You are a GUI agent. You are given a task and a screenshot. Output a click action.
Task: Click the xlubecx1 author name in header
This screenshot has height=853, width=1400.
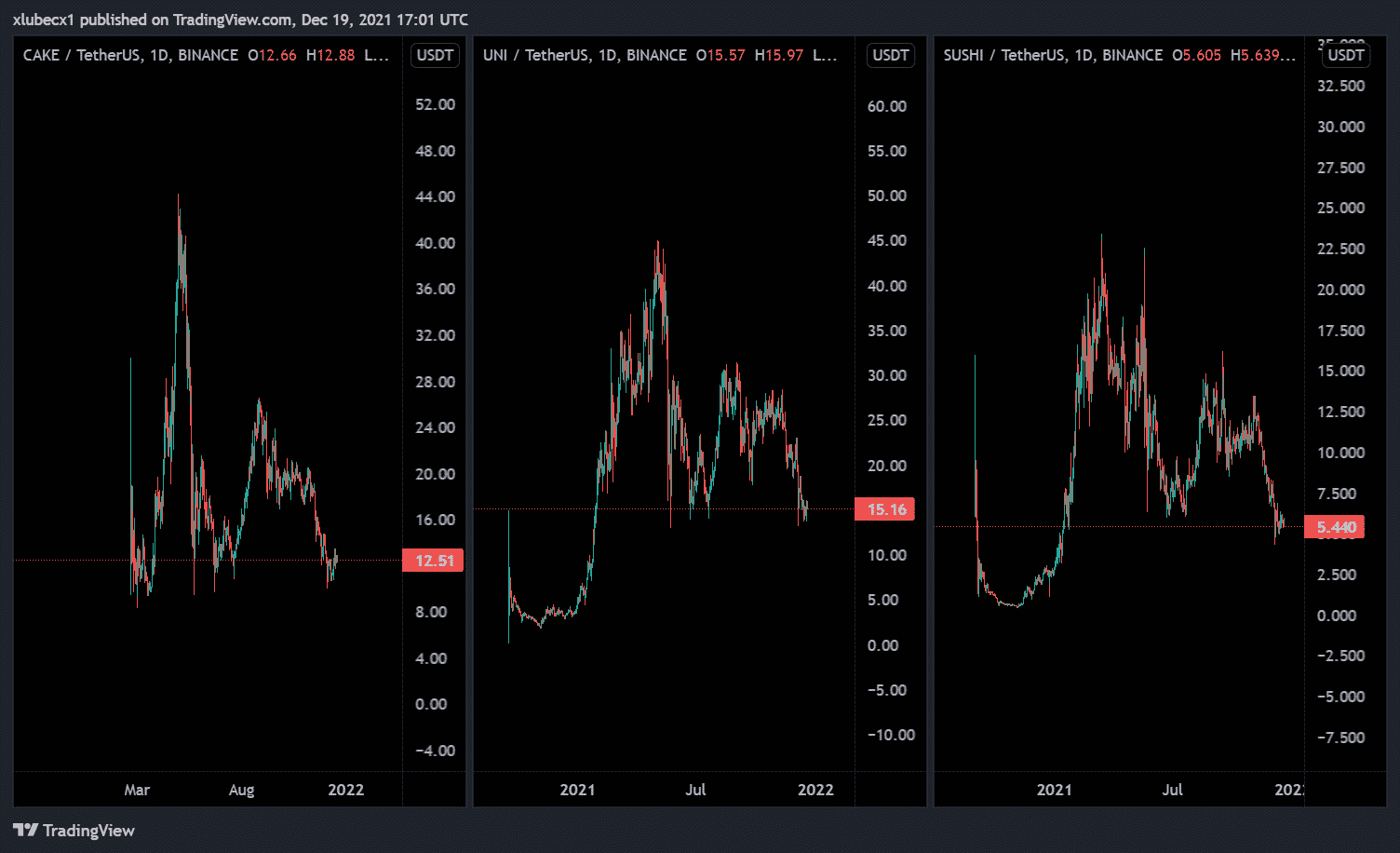43,20
